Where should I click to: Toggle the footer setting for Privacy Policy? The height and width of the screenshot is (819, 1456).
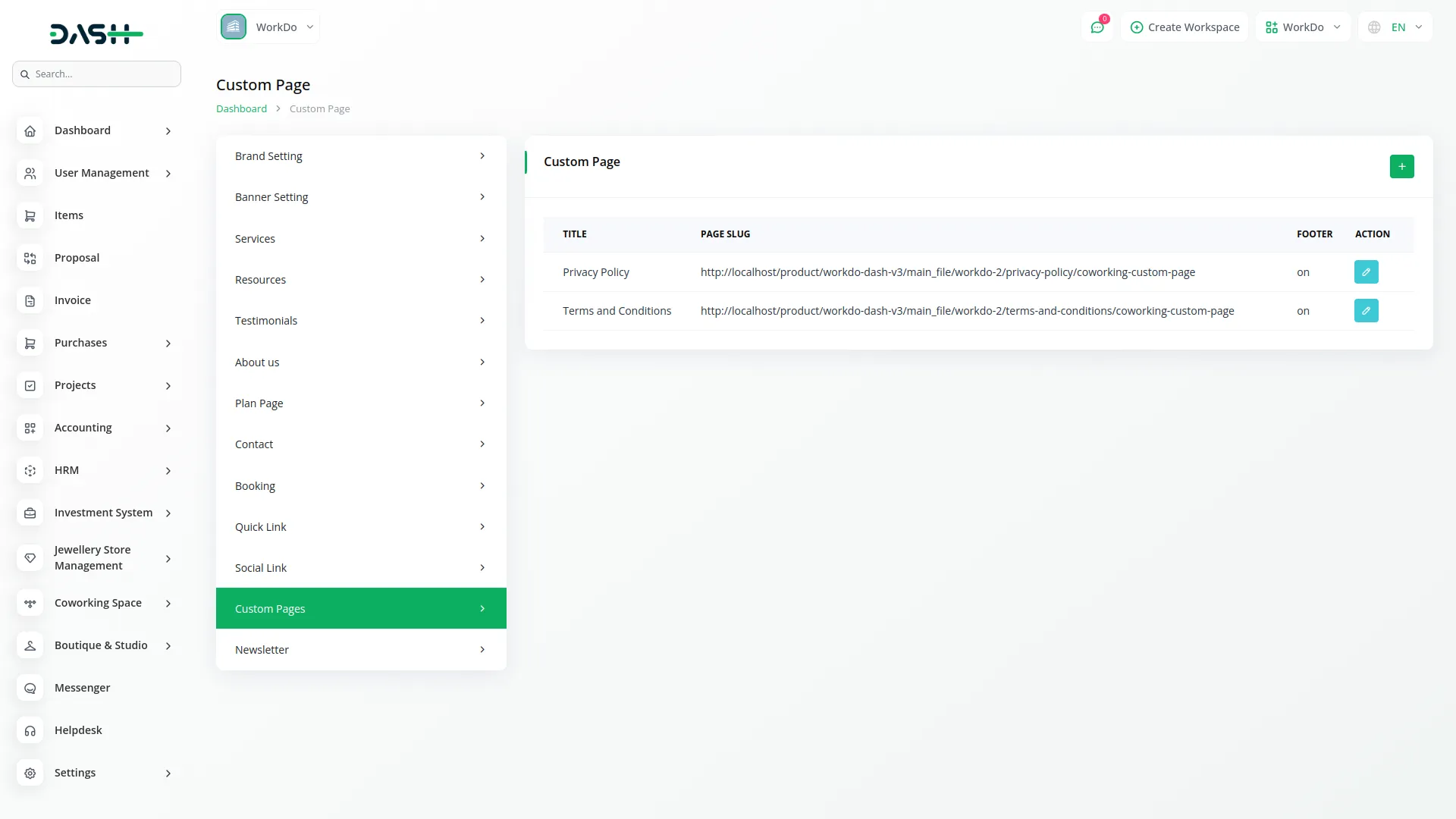(x=1304, y=271)
